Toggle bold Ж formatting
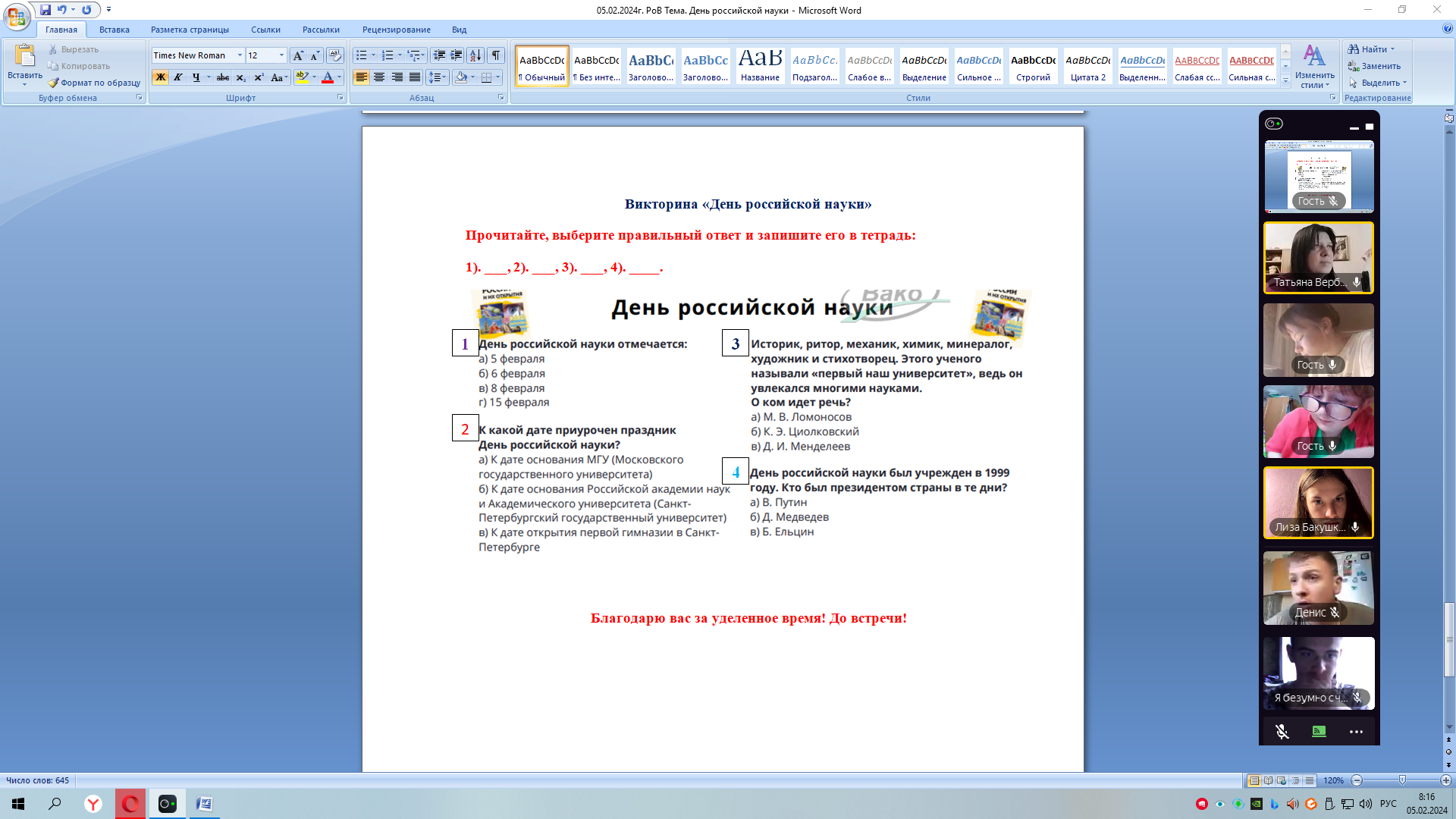This screenshot has height=819, width=1456. point(160,77)
